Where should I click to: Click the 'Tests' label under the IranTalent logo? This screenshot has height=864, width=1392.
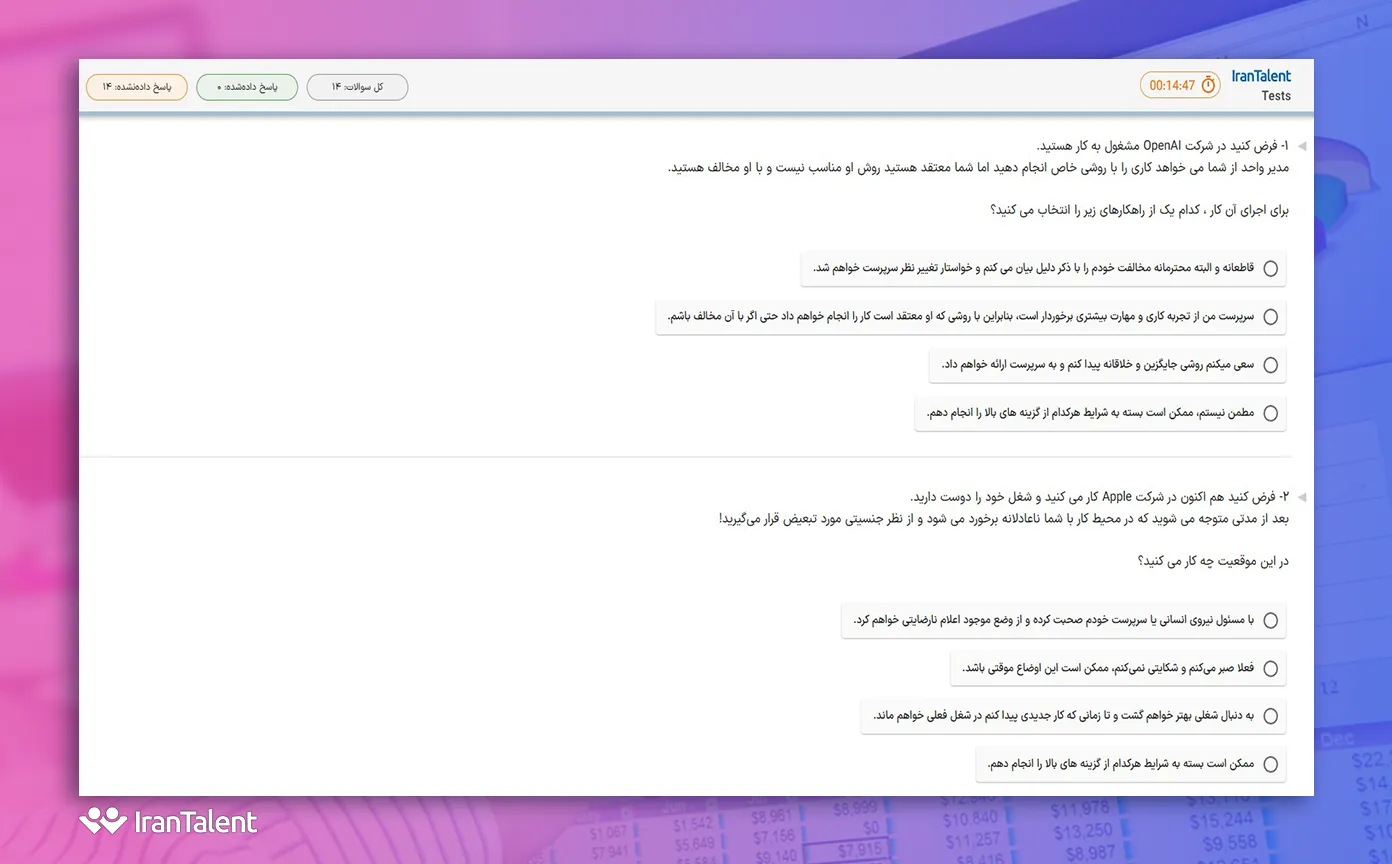(1276, 96)
